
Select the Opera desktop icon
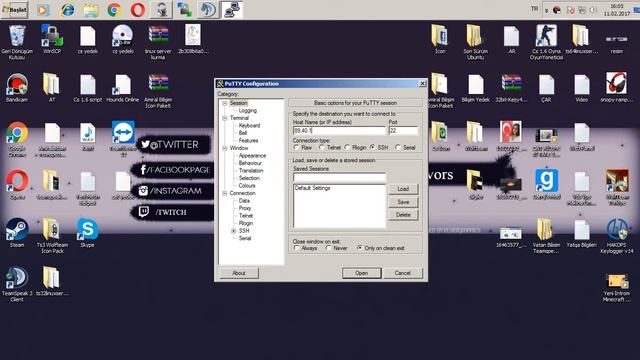pyautogui.click(x=17, y=184)
